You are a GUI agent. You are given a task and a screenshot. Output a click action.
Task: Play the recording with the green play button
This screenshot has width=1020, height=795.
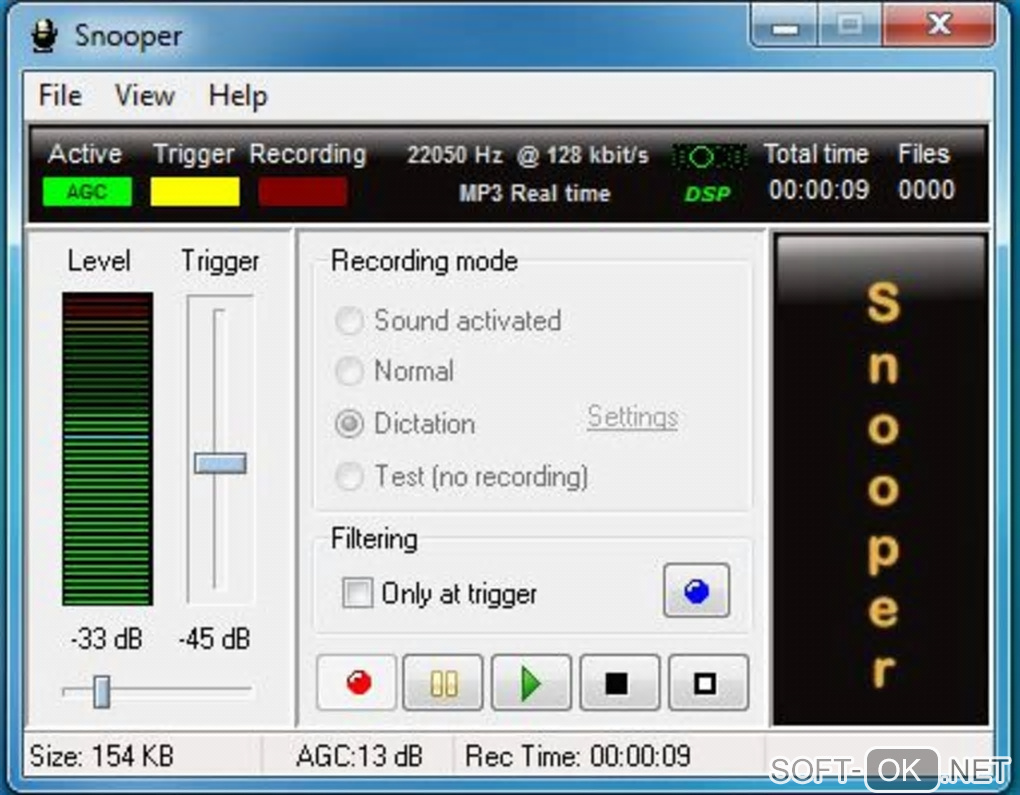[x=531, y=682]
